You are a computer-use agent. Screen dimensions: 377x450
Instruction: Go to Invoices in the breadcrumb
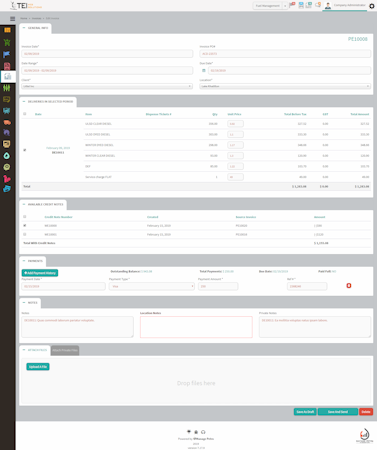click(x=36, y=19)
